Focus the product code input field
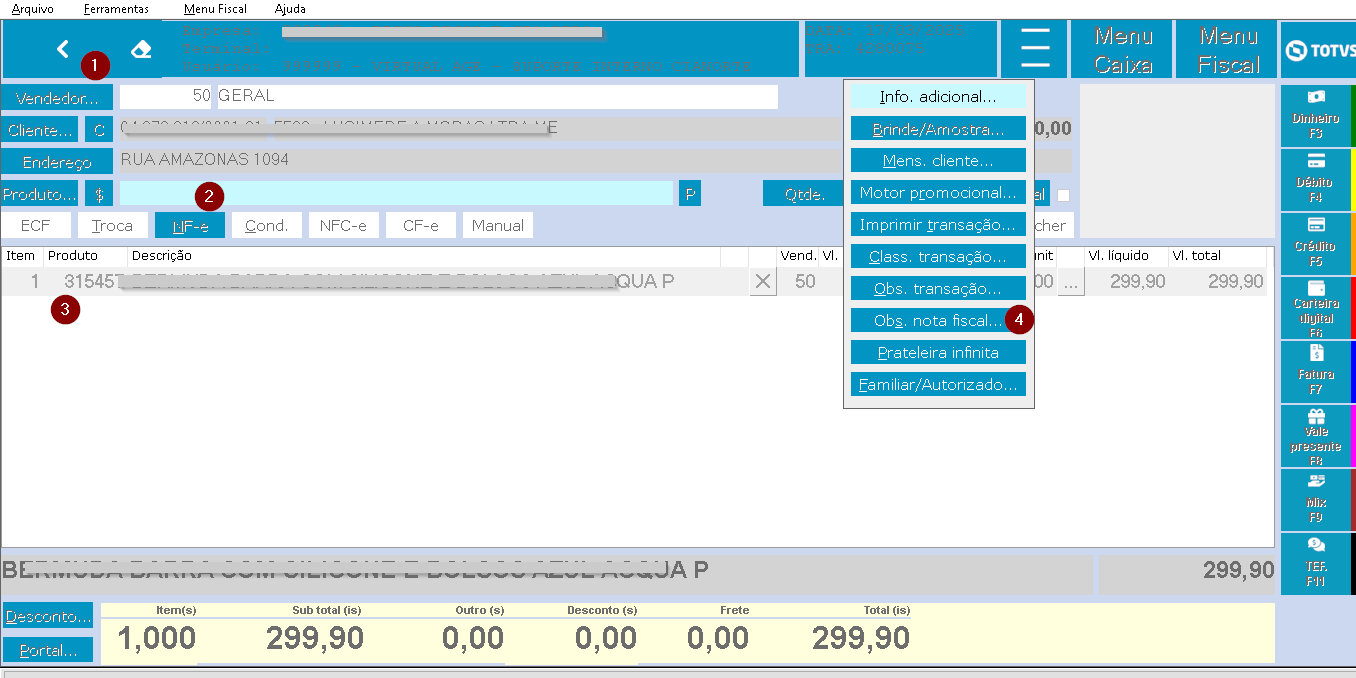Screen dimensions: 1356x678 396,193
